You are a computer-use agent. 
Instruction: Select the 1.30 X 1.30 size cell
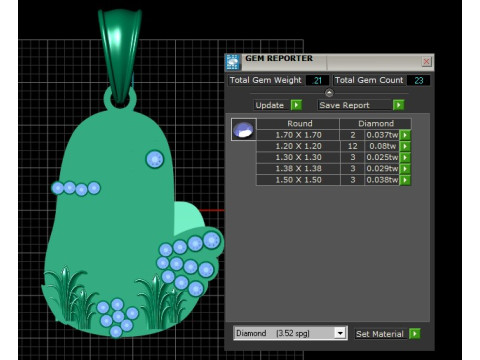[298, 157]
